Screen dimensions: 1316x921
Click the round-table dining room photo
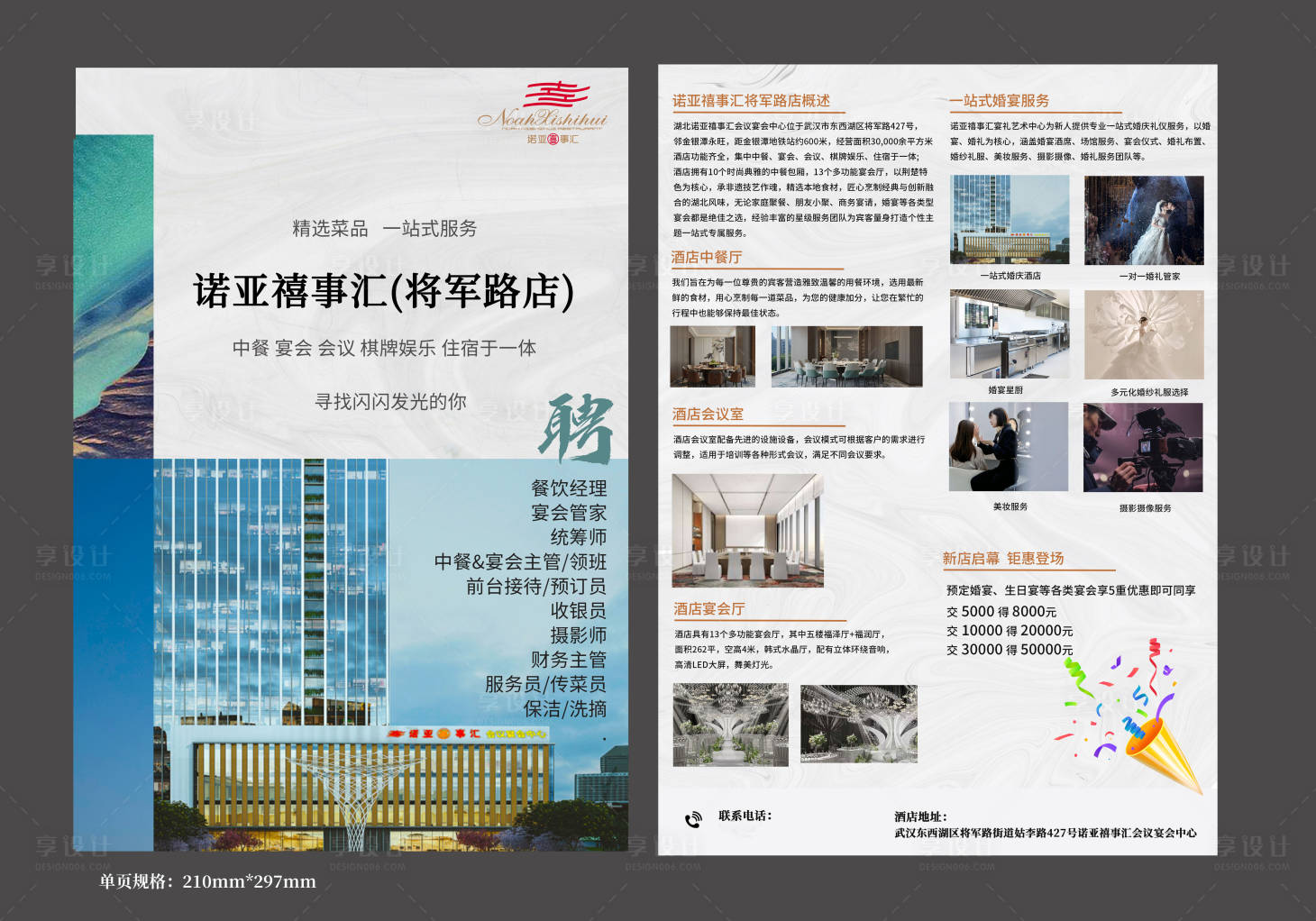pos(713,357)
